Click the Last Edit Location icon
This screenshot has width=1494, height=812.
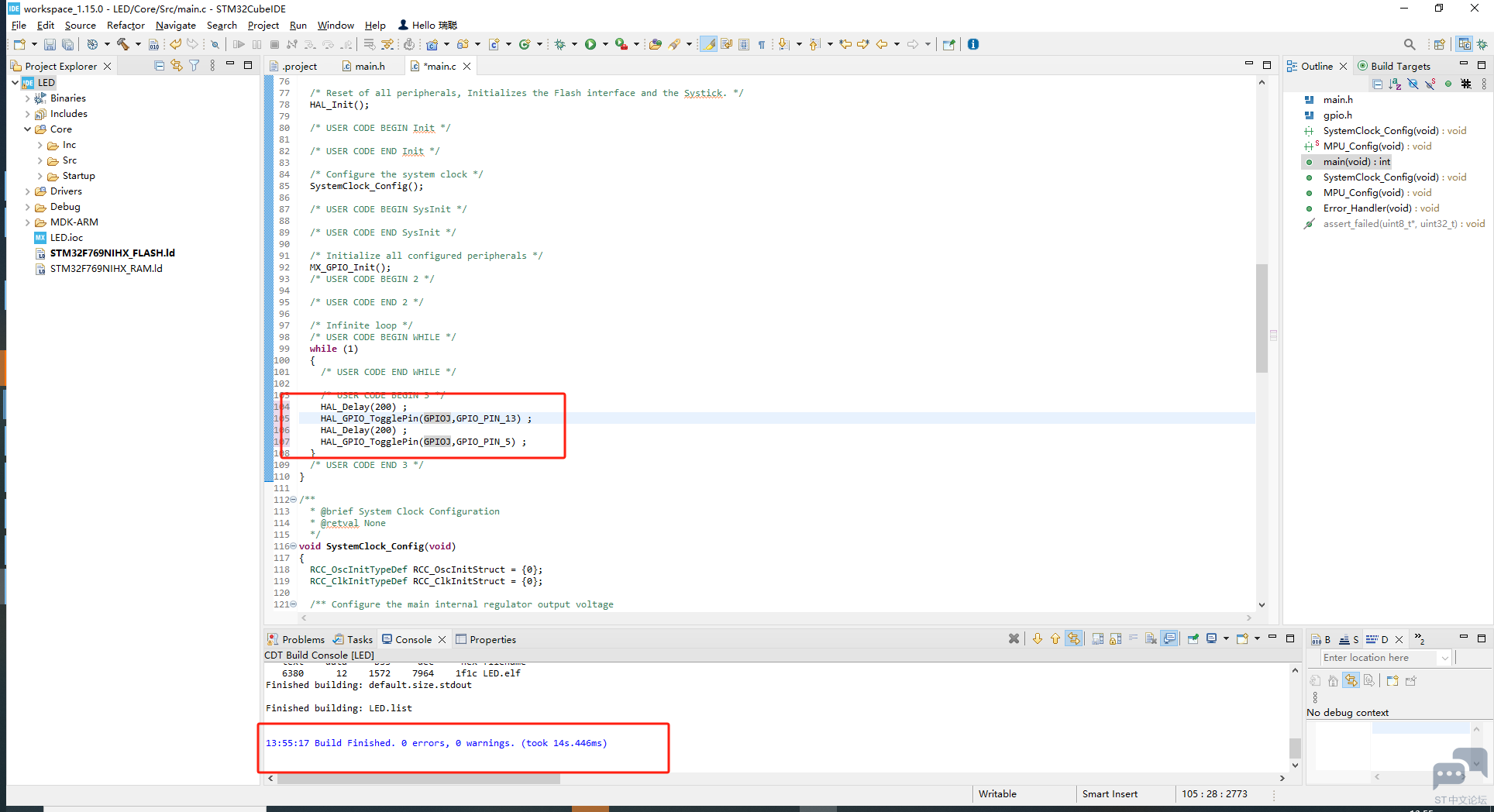click(845, 44)
